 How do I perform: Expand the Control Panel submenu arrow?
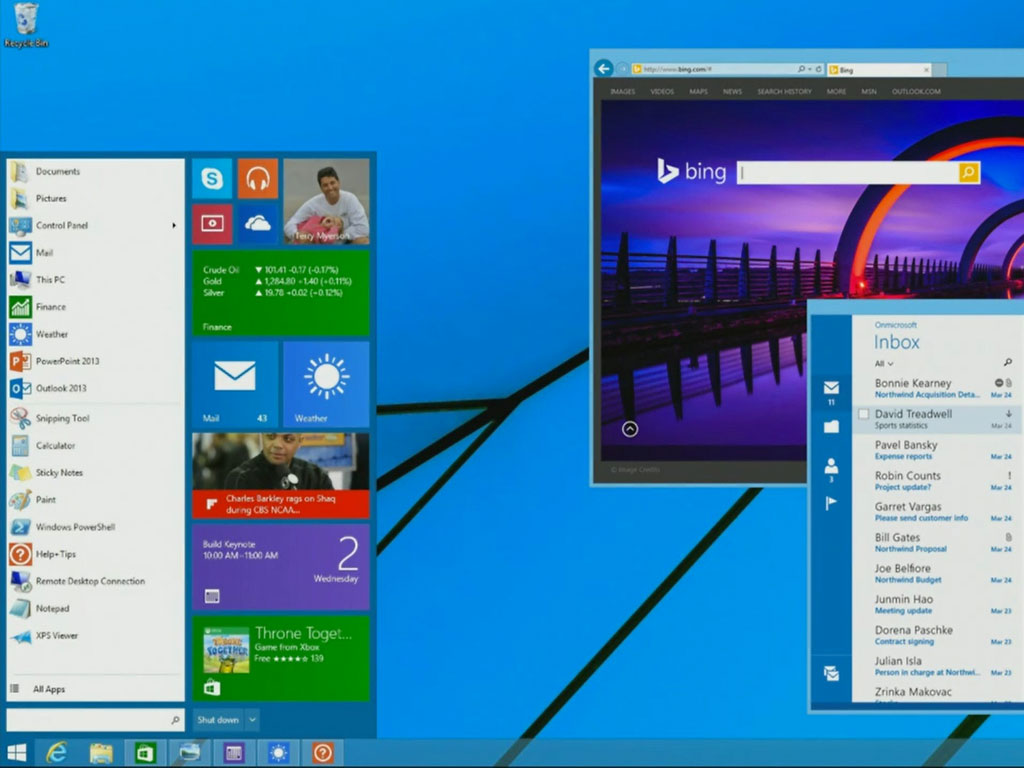[x=176, y=226]
